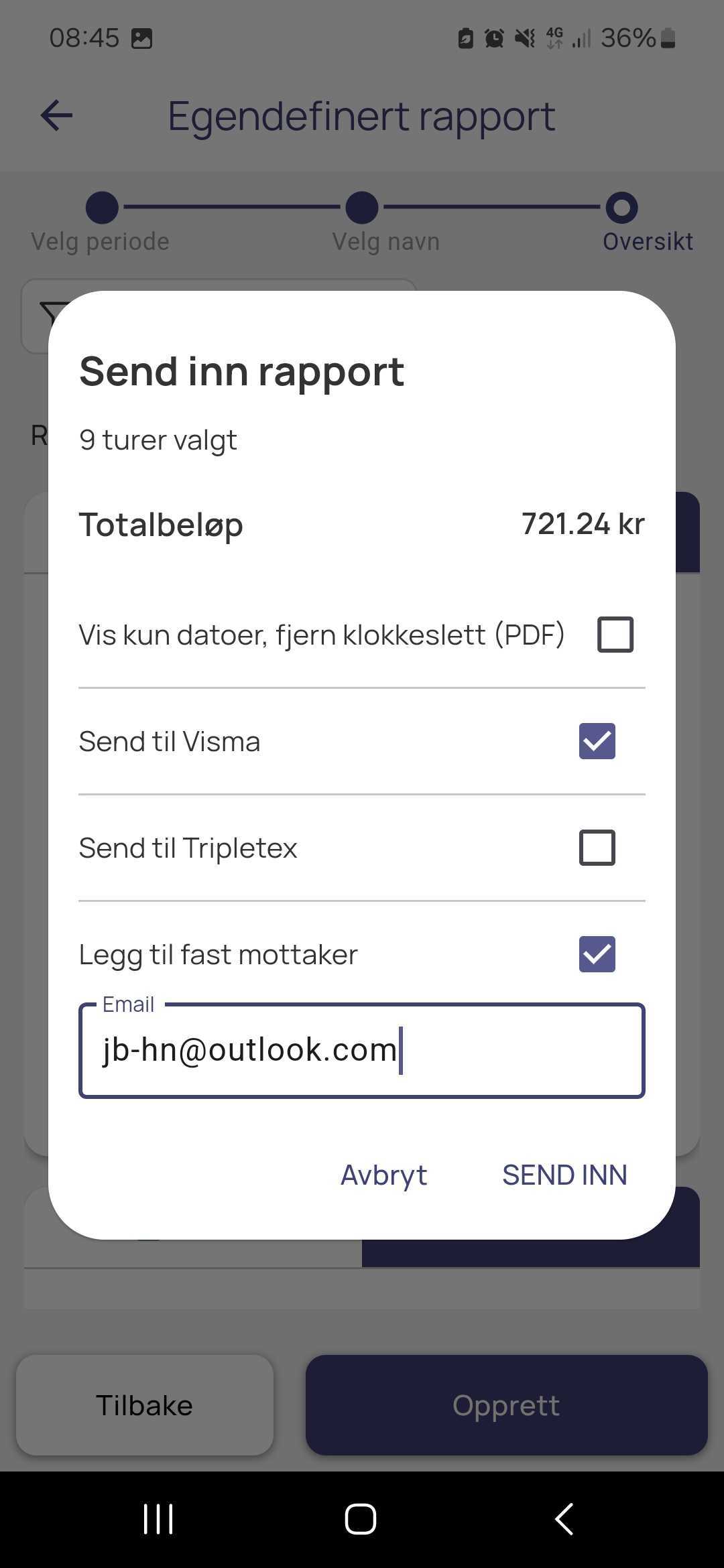Uncheck Legg til fast mottaker
Screen dimensions: 724x1568
point(597,954)
